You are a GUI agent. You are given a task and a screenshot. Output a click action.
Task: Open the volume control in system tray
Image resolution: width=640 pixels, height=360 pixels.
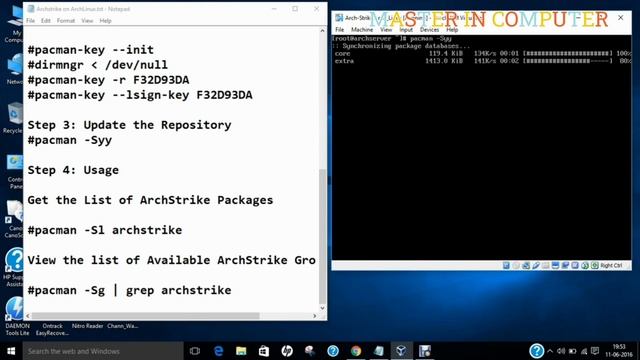point(561,351)
